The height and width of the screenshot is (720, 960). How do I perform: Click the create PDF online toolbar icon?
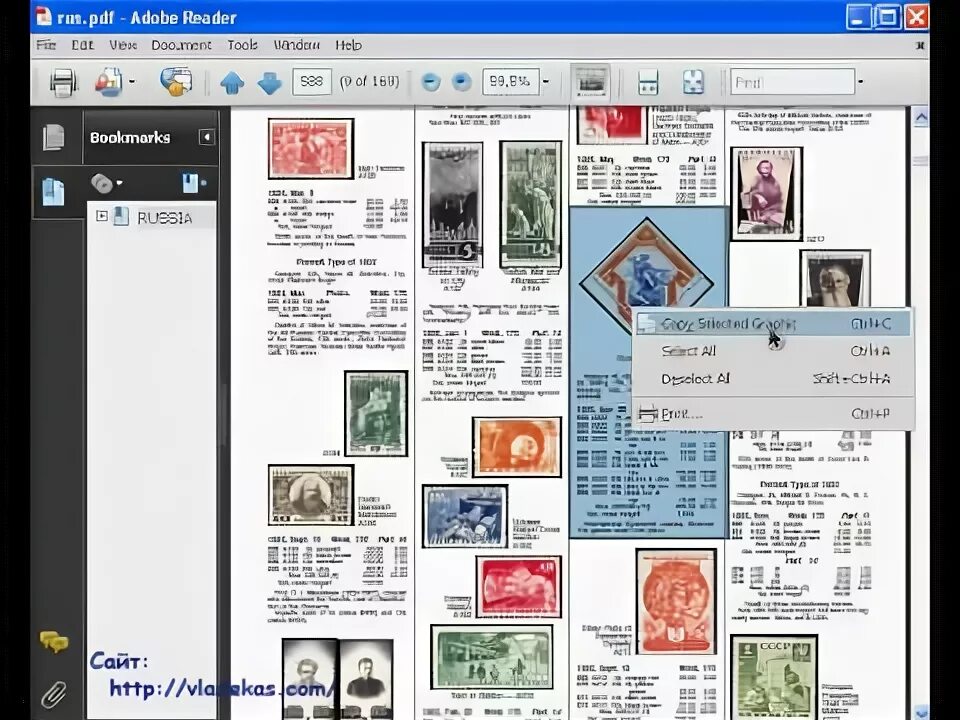click(x=108, y=82)
